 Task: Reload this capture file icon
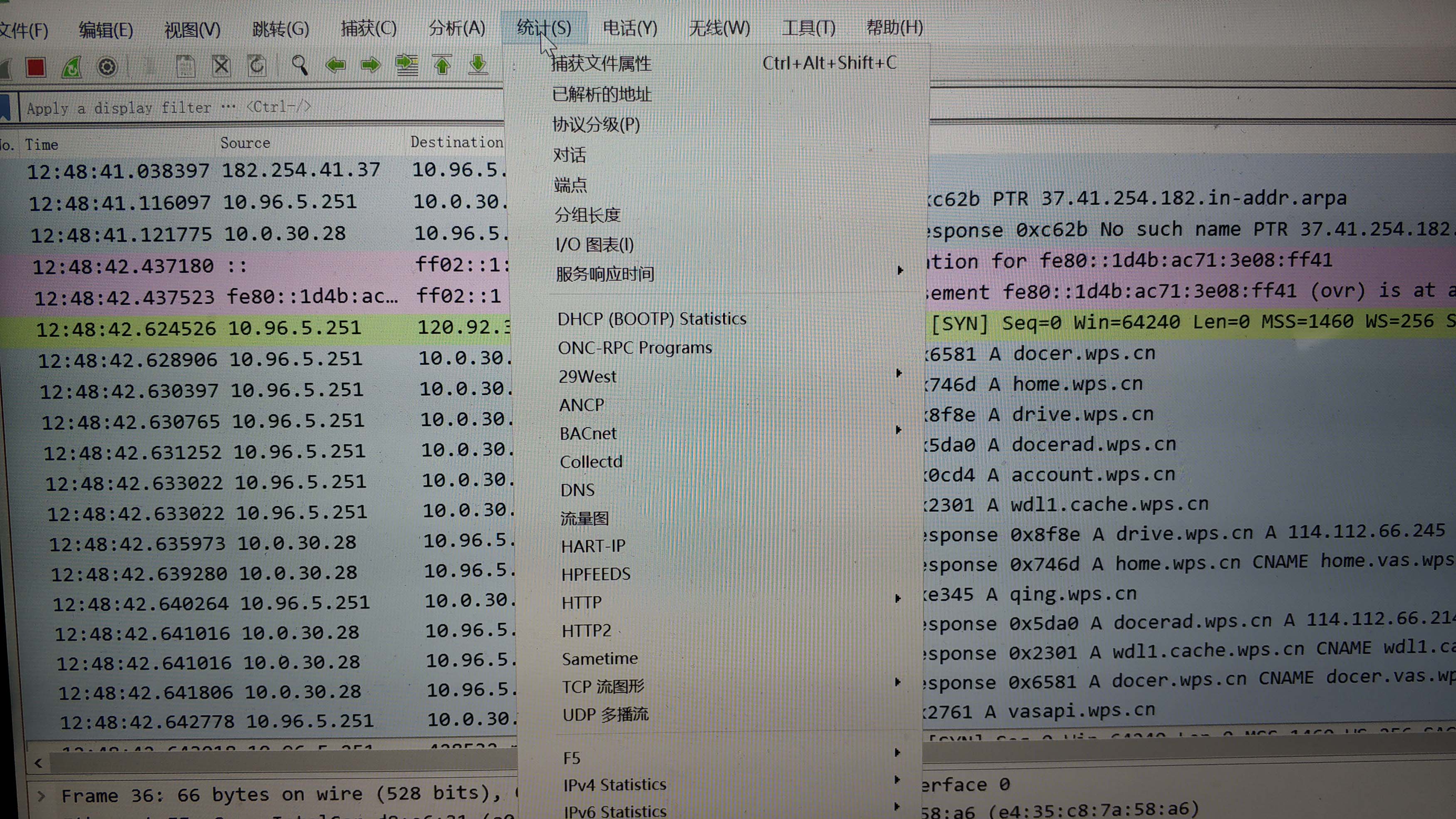[x=257, y=66]
